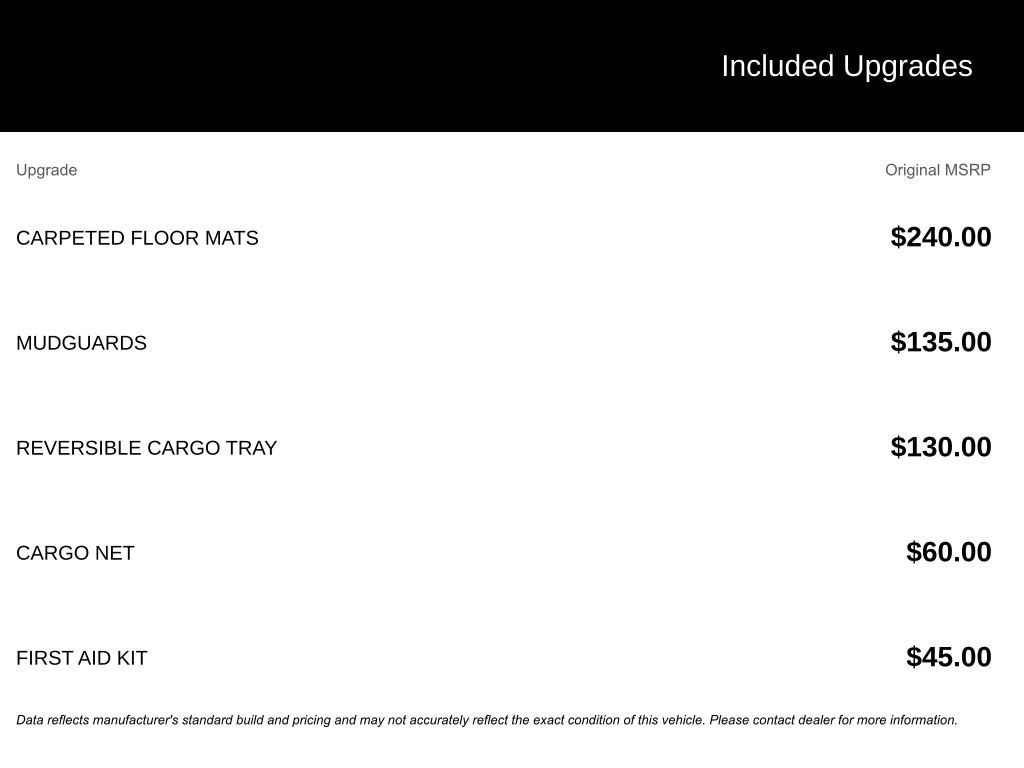Select the MUDGUARDS upgrade name
The height and width of the screenshot is (768, 1024).
(x=81, y=343)
